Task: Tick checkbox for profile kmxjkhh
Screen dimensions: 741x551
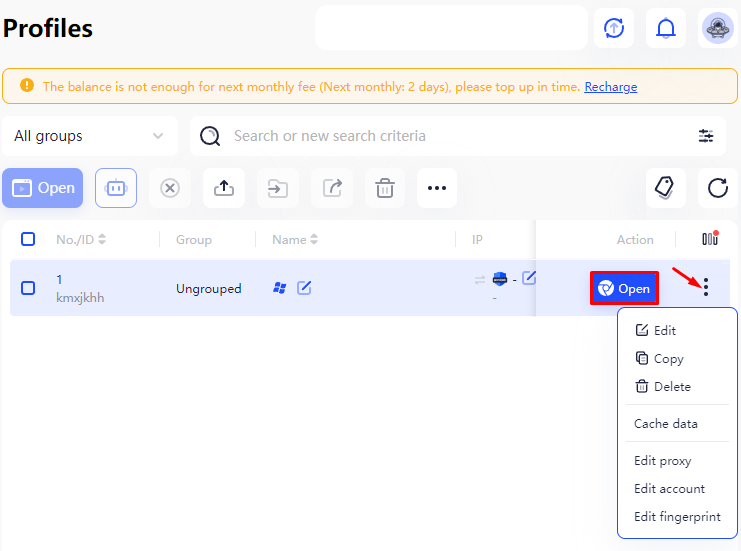Action: tap(28, 288)
